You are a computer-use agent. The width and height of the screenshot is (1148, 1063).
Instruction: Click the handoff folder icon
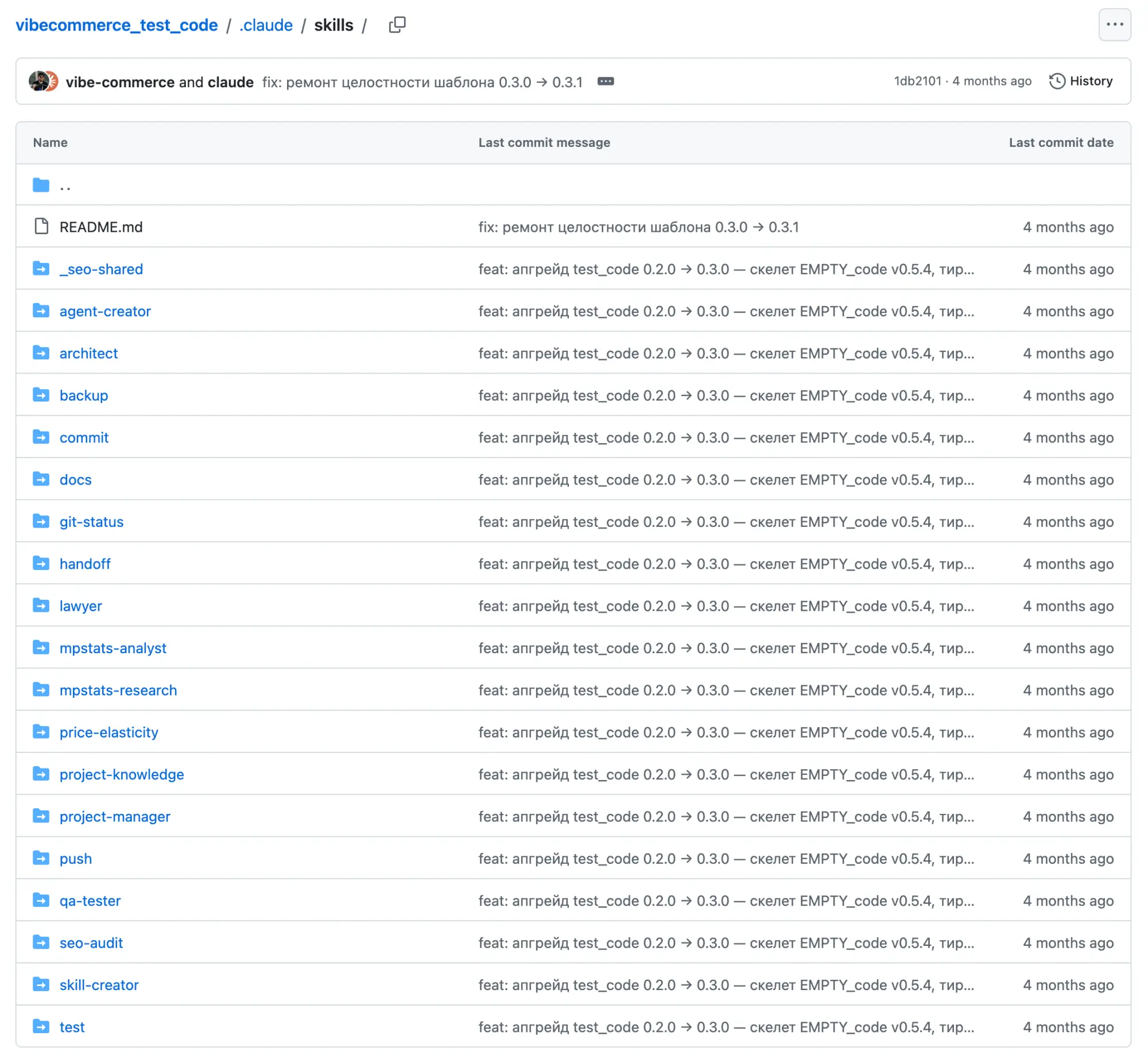coord(41,563)
